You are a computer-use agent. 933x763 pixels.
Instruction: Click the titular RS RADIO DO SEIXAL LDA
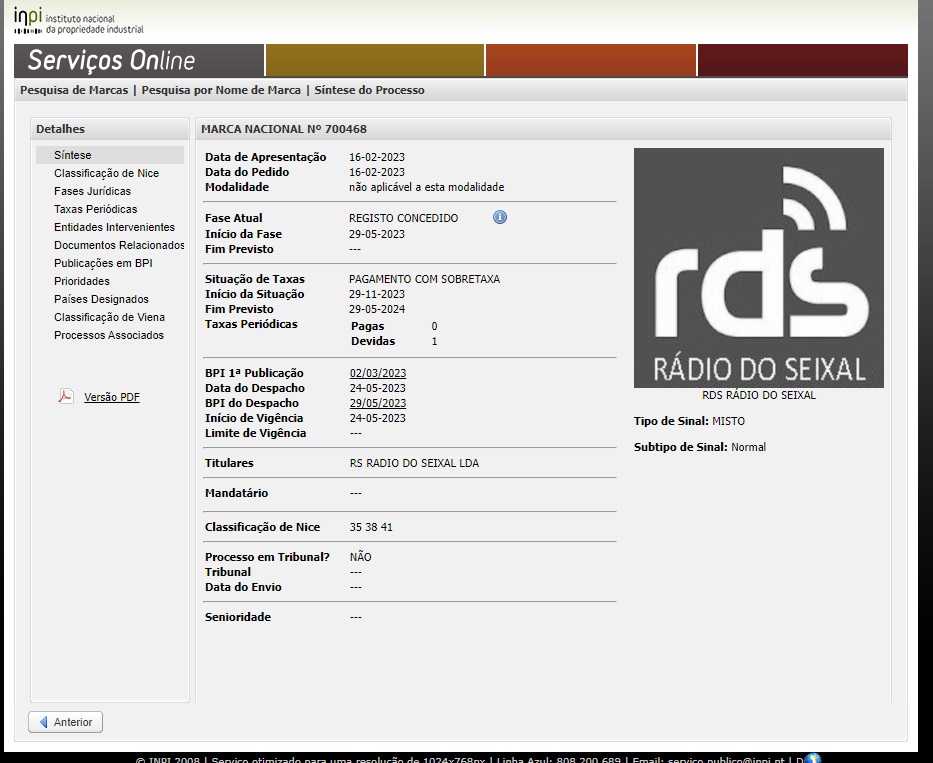[414, 463]
